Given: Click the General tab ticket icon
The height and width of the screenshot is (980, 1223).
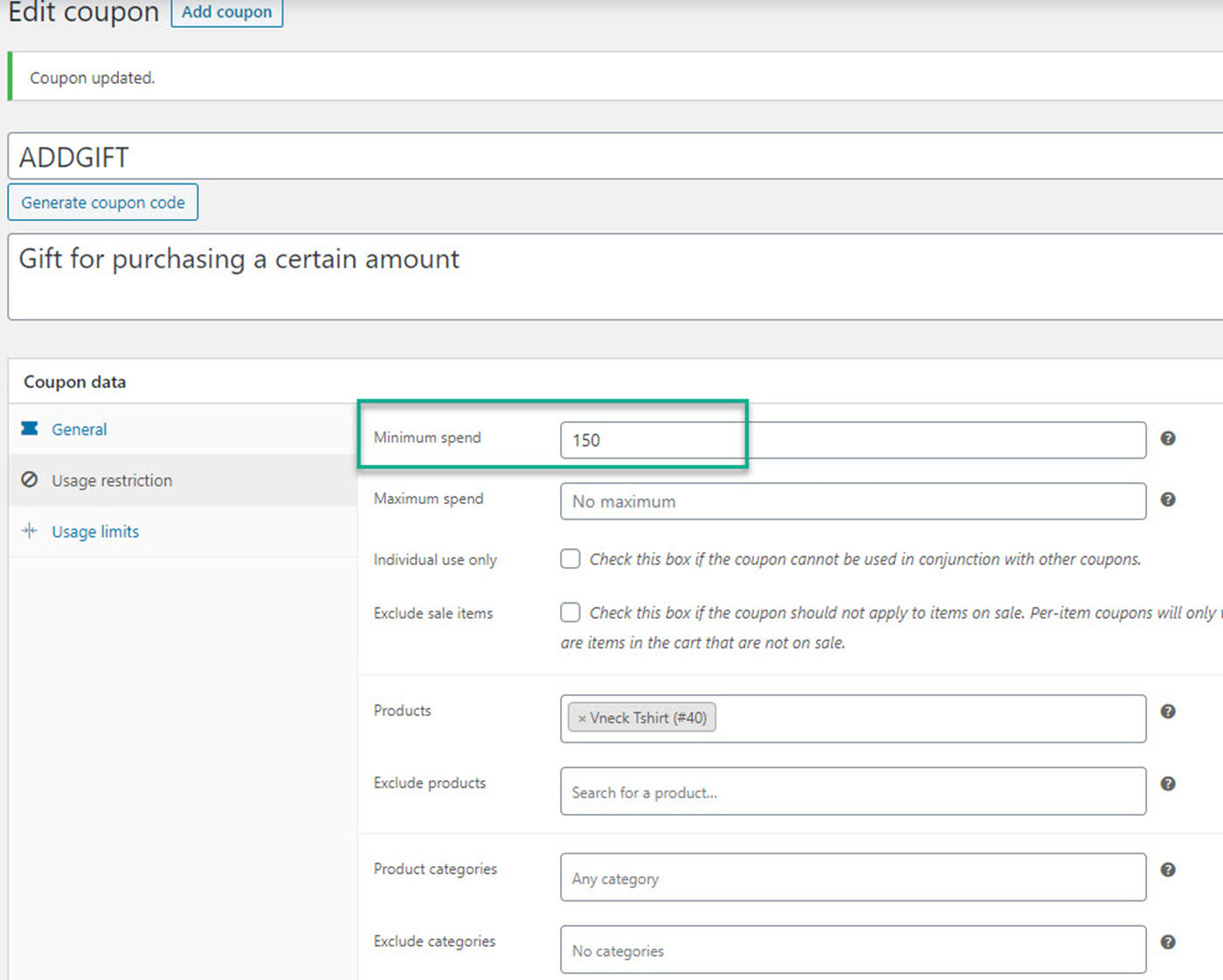Looking at the screenshot, I should [30, 428].
